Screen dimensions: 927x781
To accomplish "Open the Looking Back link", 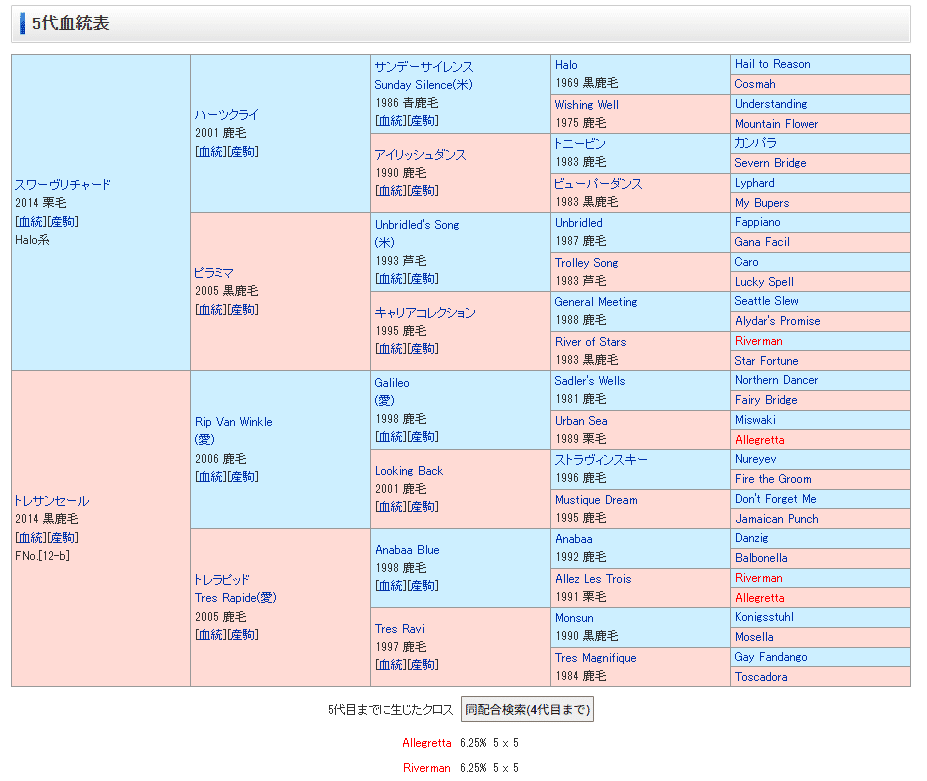I will (409, 471).
